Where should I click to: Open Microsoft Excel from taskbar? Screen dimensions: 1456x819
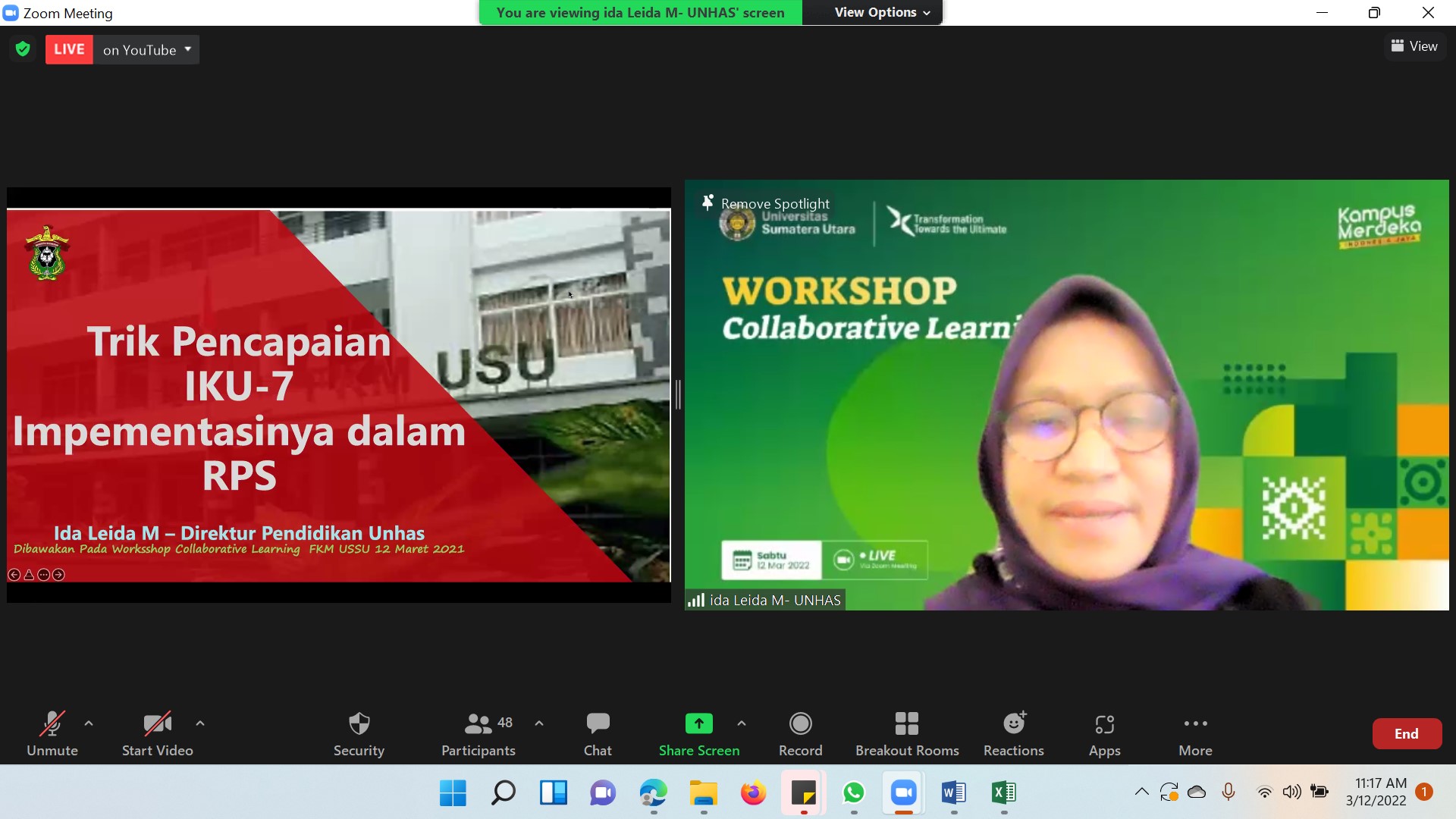click(x=1003, y=793)
